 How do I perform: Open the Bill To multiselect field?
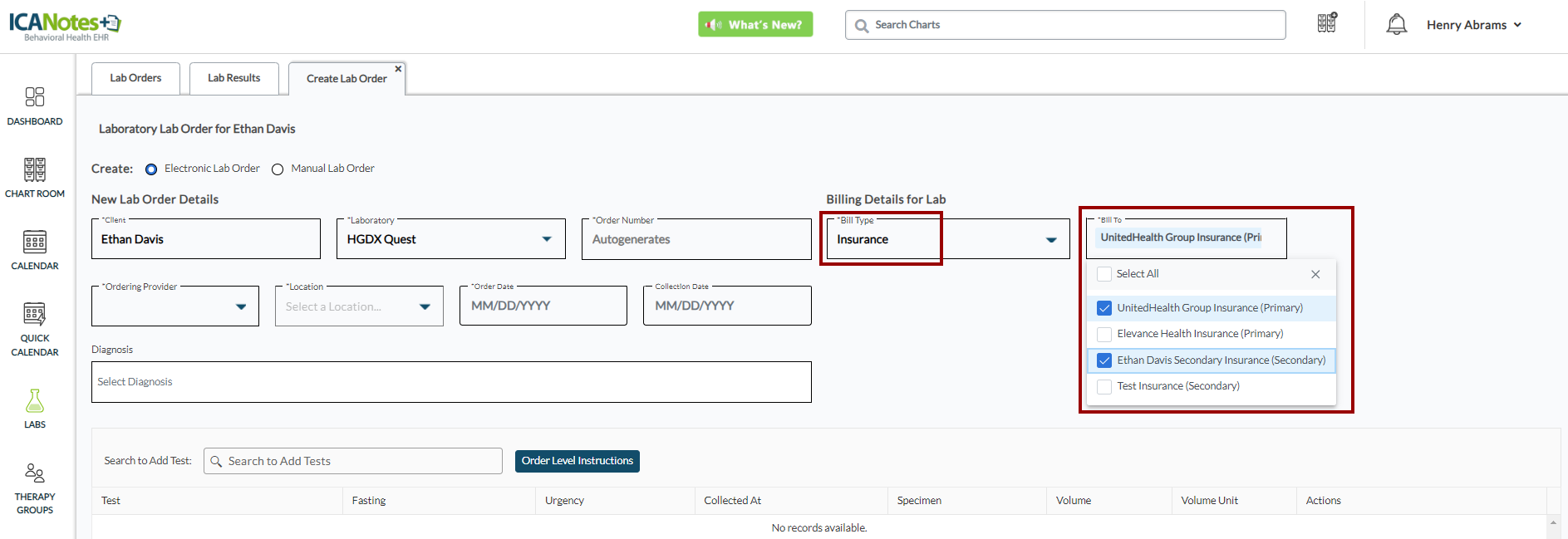[1187, 238]
